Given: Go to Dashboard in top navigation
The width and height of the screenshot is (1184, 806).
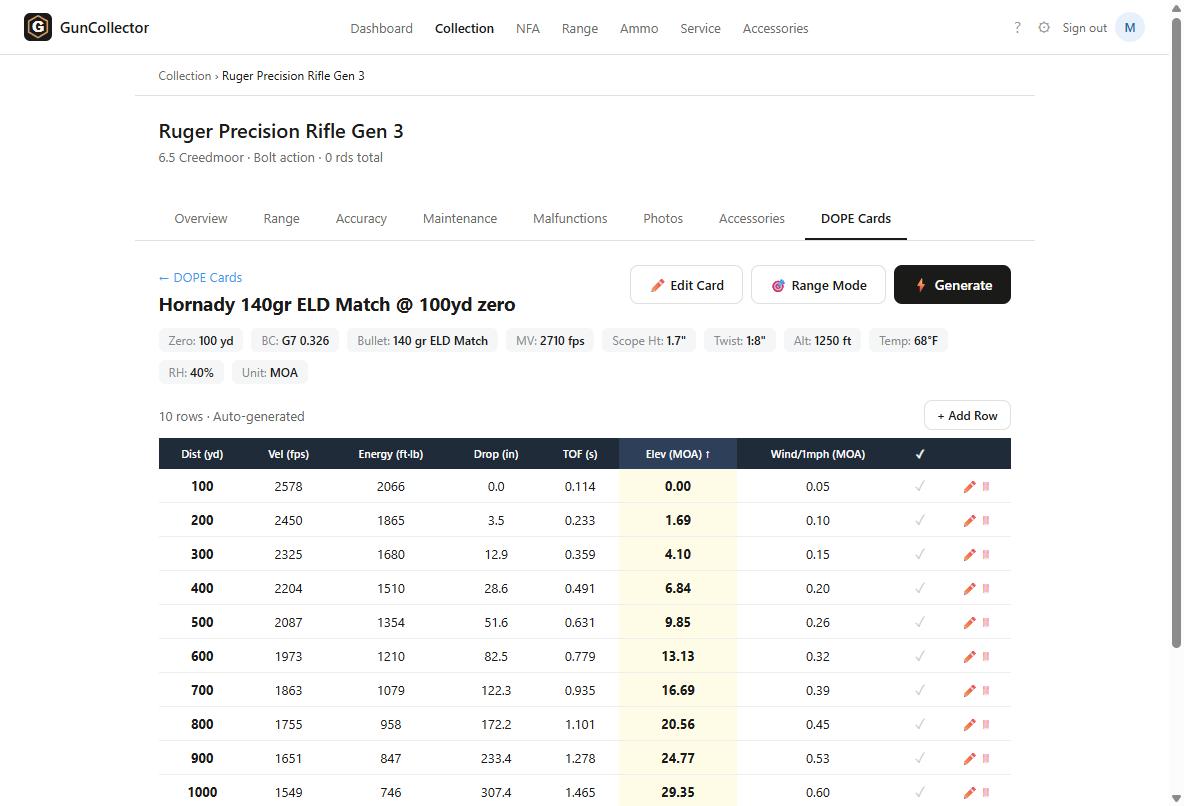Looking at the screenshot, I should click(x=381, y=28).
